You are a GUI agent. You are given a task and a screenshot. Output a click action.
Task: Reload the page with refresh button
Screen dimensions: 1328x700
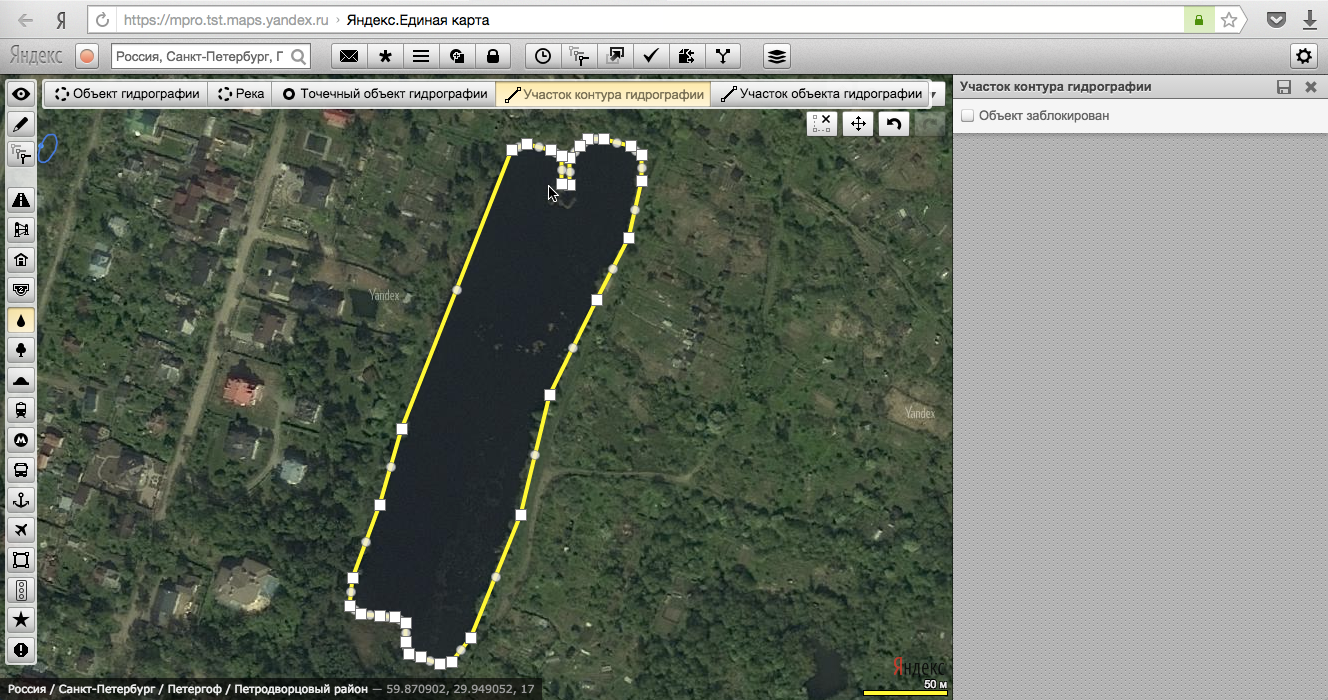click(x=101, y=20)
